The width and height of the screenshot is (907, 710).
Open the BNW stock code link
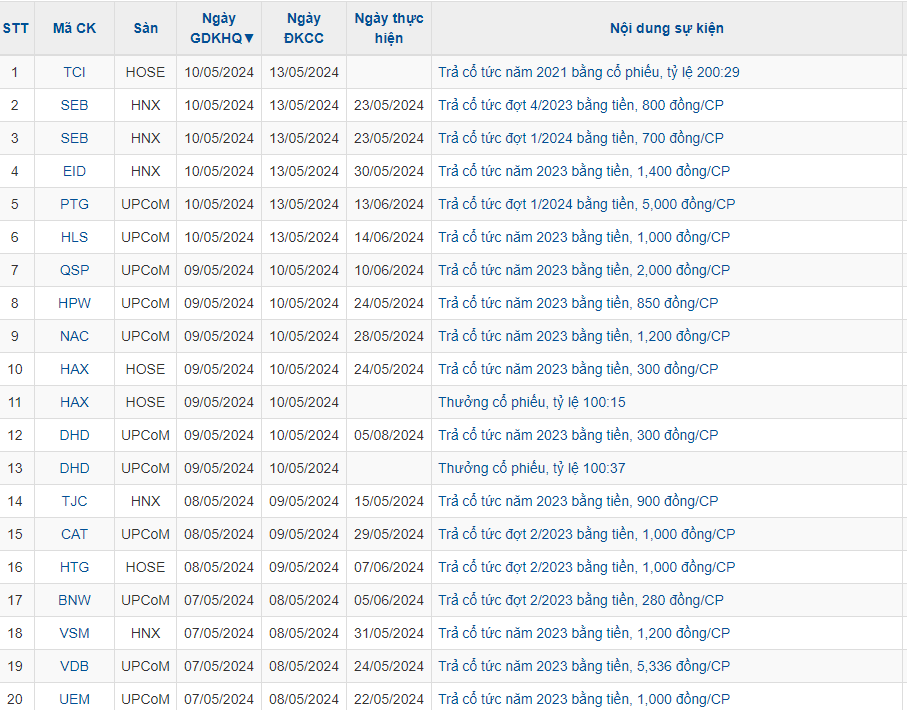tap(74, 600)
